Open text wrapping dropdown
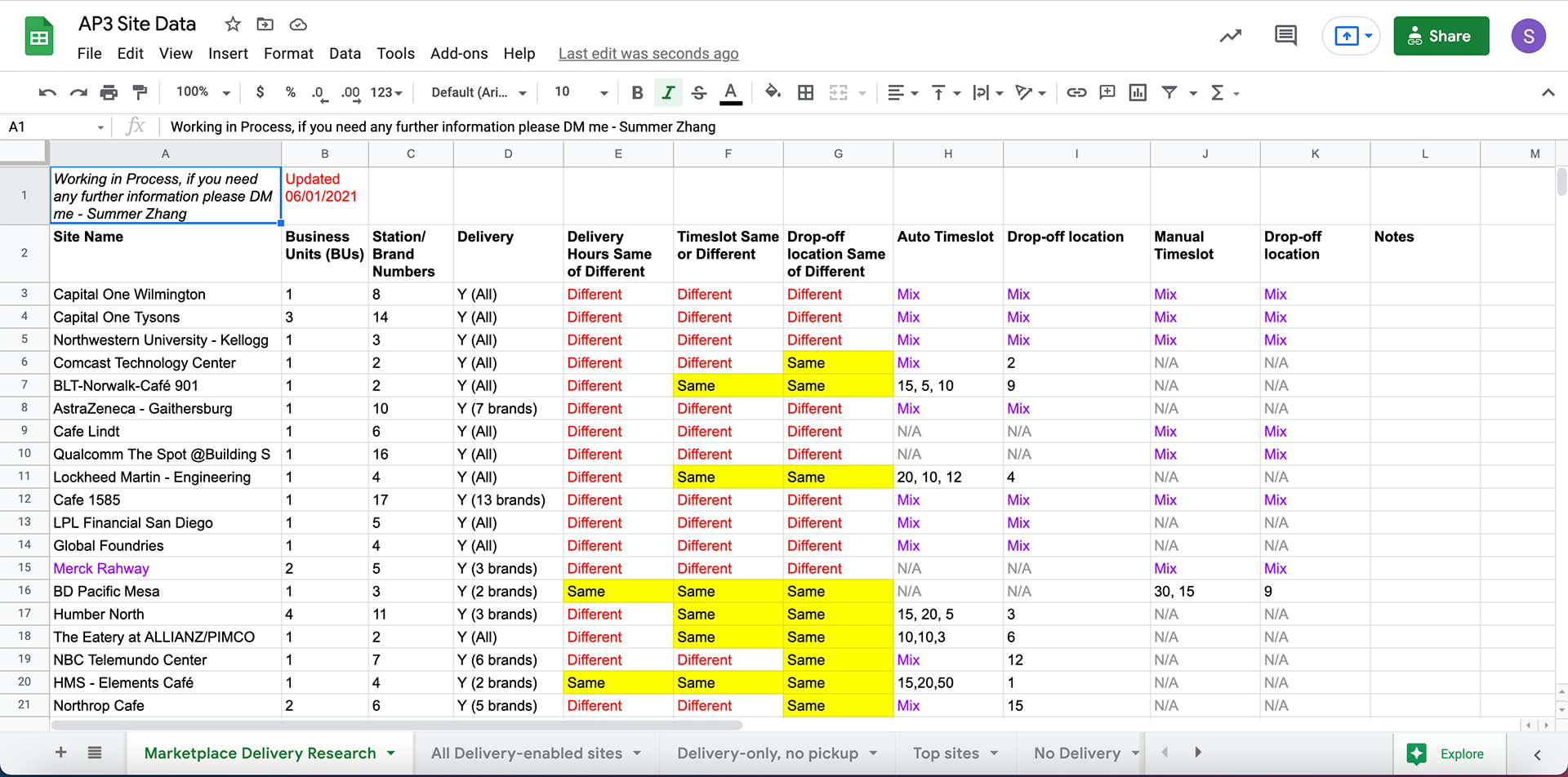 [988, 93]
